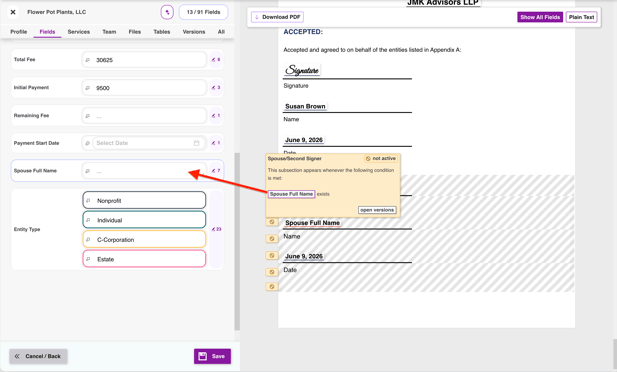Choose the C-Corporation entity type
This screenshot has width=617, height=372.
click(144, 239)
